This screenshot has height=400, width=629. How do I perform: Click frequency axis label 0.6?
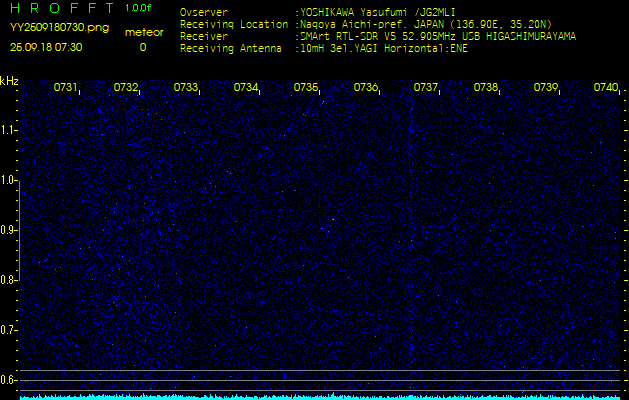click(x=8, y=380)
